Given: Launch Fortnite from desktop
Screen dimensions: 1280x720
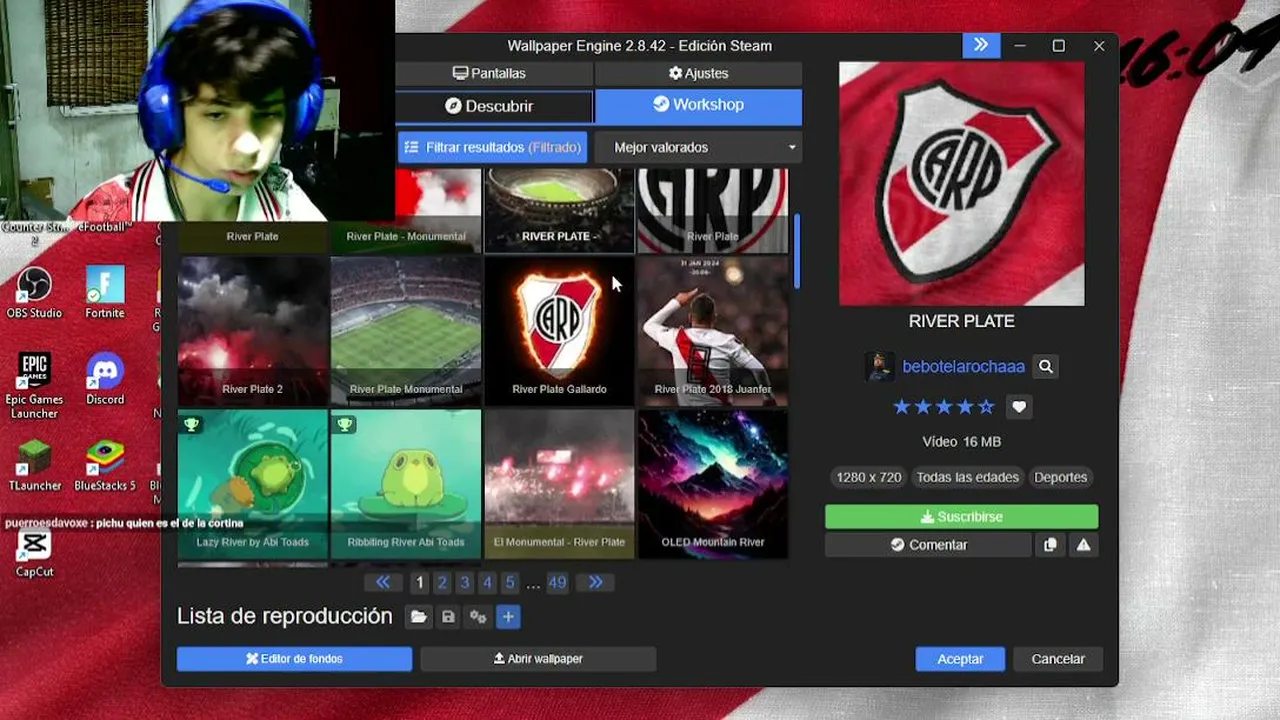Looking at the screenshot, I should 105,293.
